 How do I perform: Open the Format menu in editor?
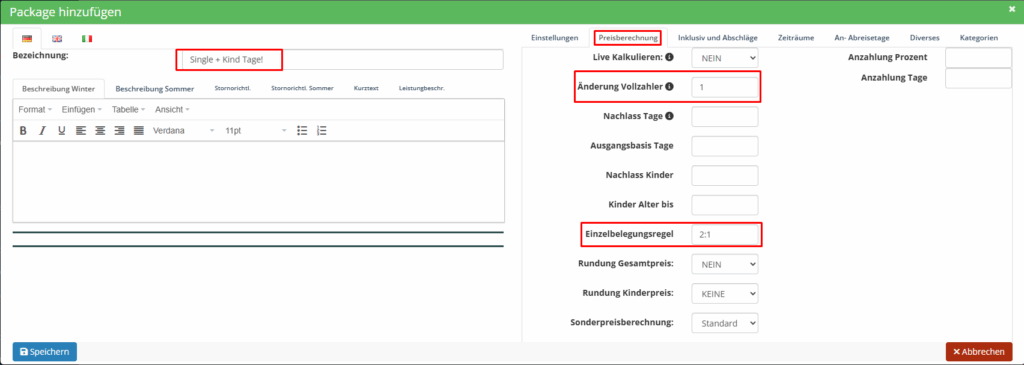pos(35,109)
